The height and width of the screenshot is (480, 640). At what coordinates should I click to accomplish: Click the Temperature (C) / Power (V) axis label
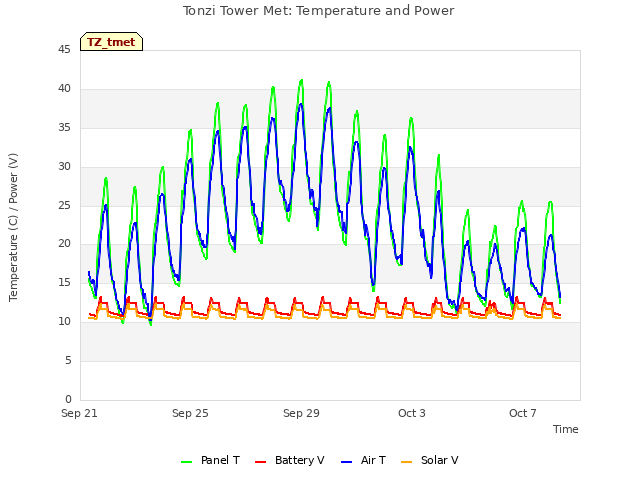pos(13,227)
